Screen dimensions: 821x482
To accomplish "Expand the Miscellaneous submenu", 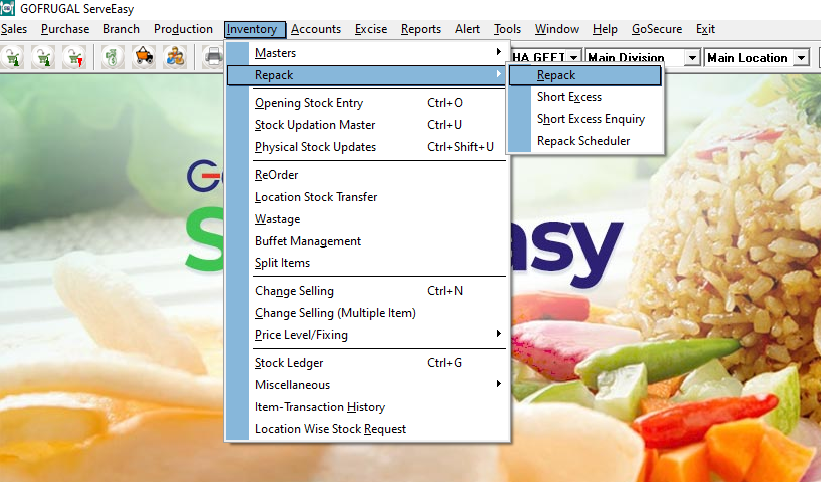I will (368, 385).
